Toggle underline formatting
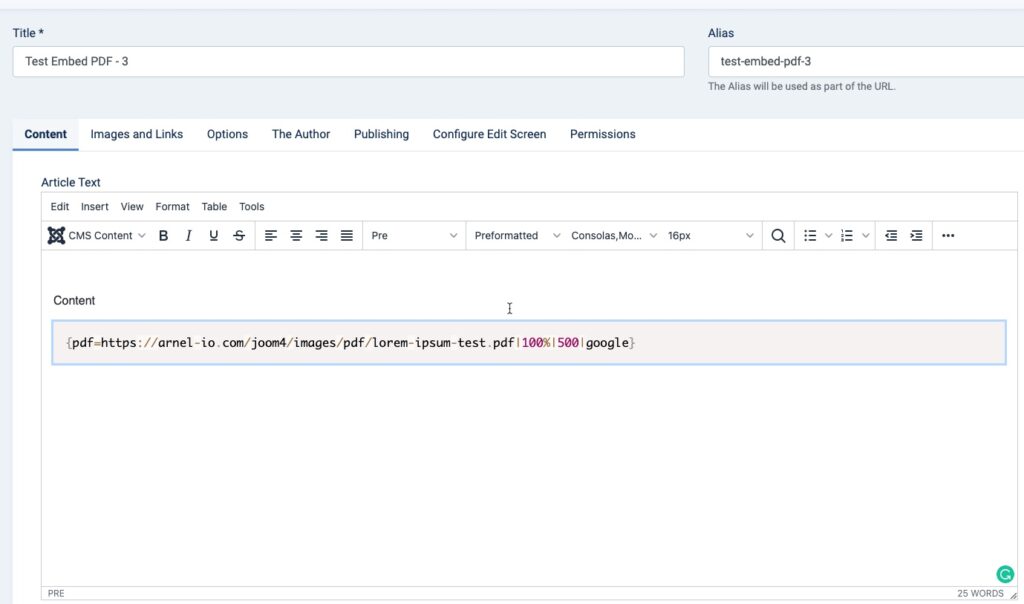1024x604 pixels. 214,236
